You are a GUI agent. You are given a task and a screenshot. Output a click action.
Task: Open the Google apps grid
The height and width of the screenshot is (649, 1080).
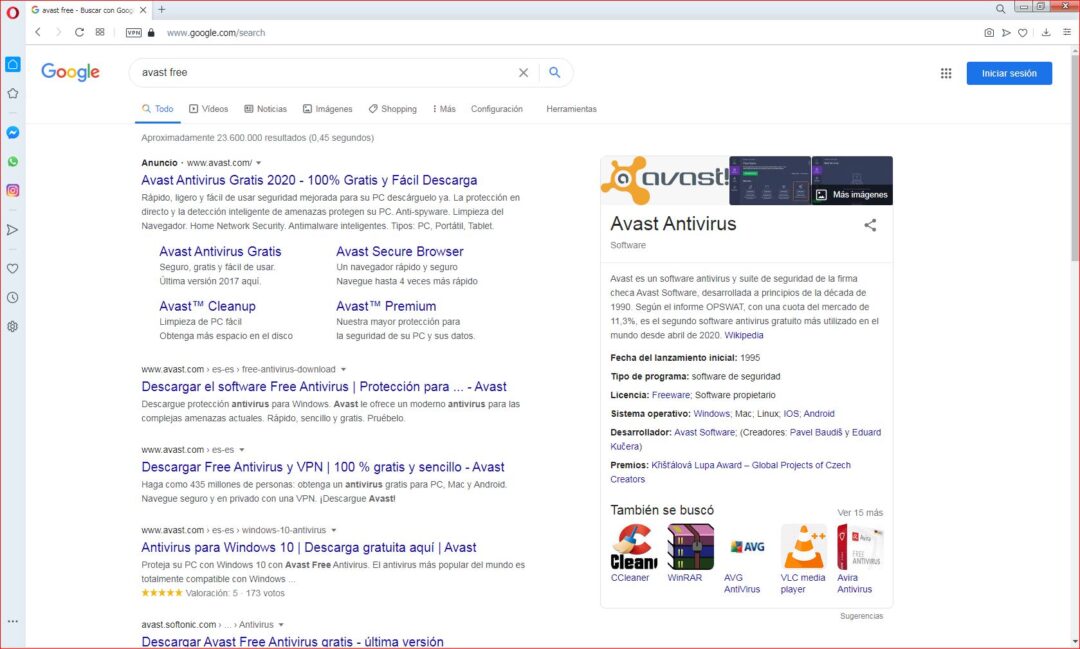pos(946,73)
